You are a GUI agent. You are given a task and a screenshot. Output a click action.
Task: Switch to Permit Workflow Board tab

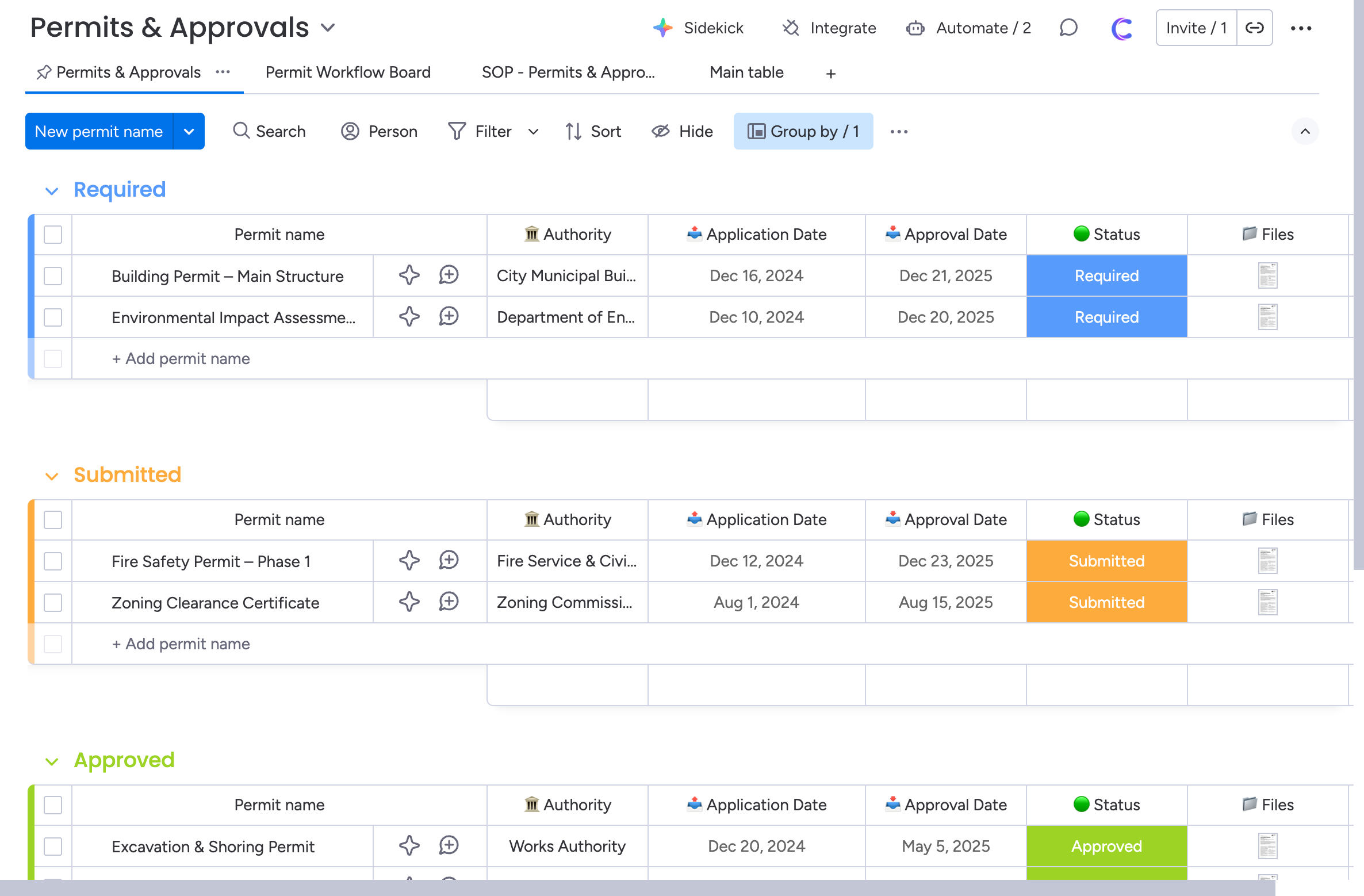click(x=348, y=72)
